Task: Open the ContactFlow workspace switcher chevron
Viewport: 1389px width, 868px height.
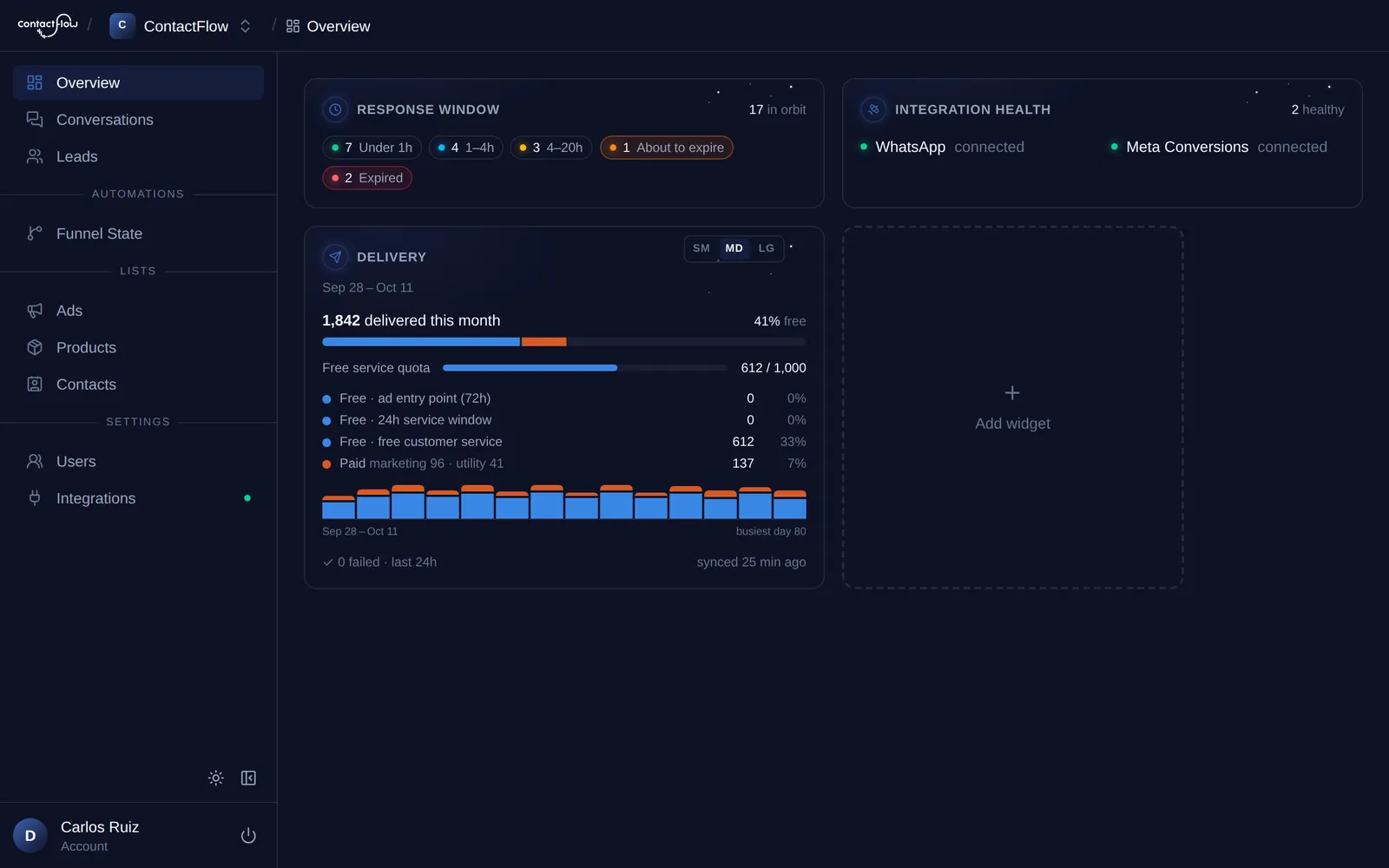Action: 246,26
